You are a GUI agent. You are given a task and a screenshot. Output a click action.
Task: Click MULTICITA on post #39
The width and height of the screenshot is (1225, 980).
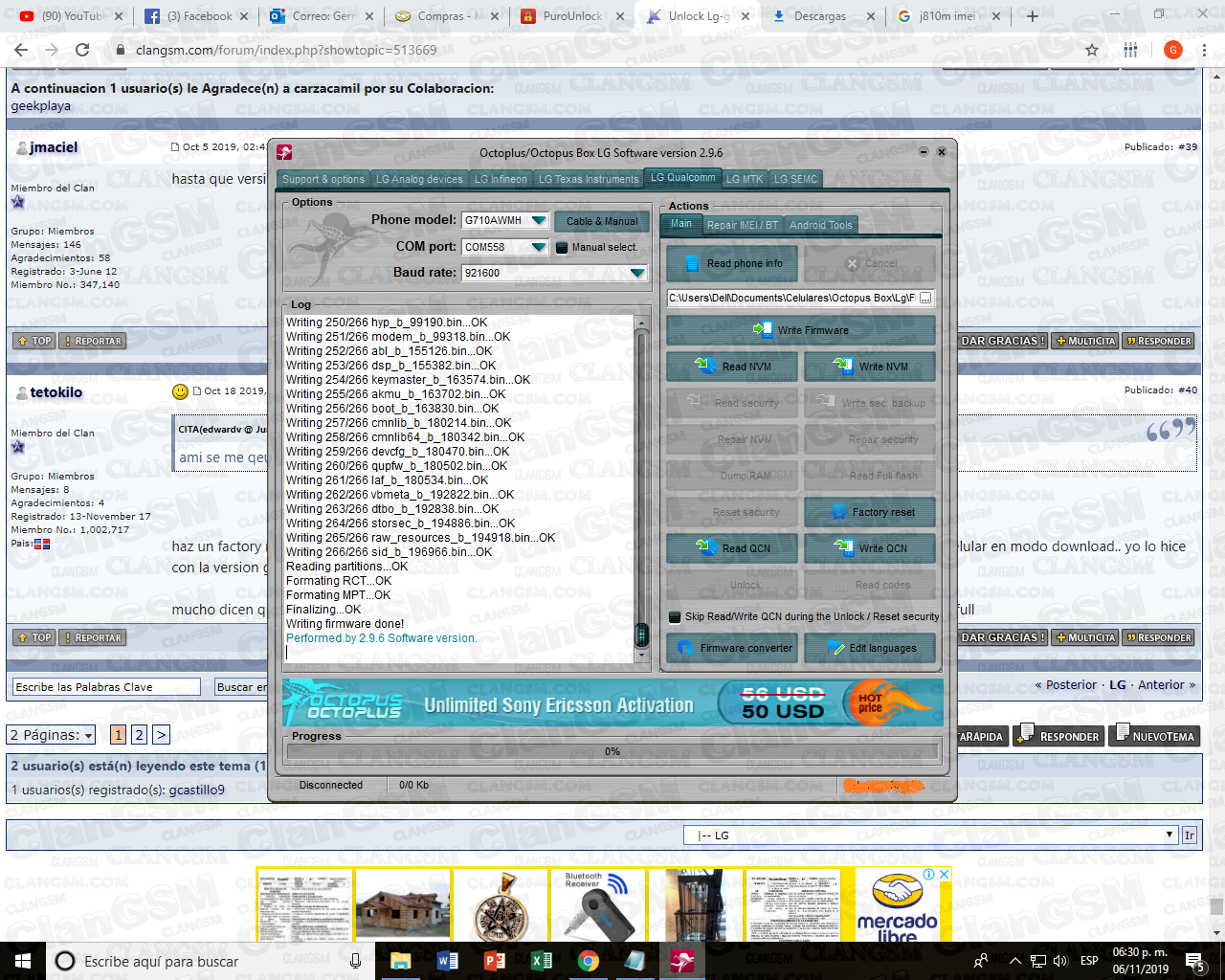tap(1085, 341)
